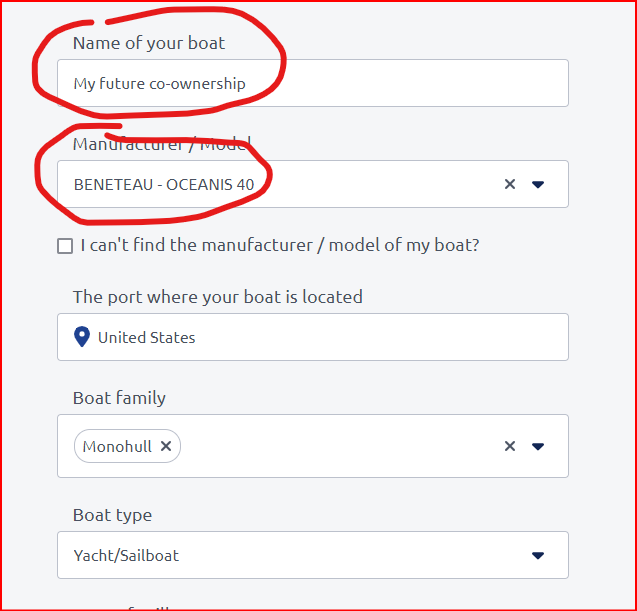The height and width of the screenshot is (611, 637).
Task: Open the Manufacturer / Model dropdown arrow
Action: coord(538,184)
